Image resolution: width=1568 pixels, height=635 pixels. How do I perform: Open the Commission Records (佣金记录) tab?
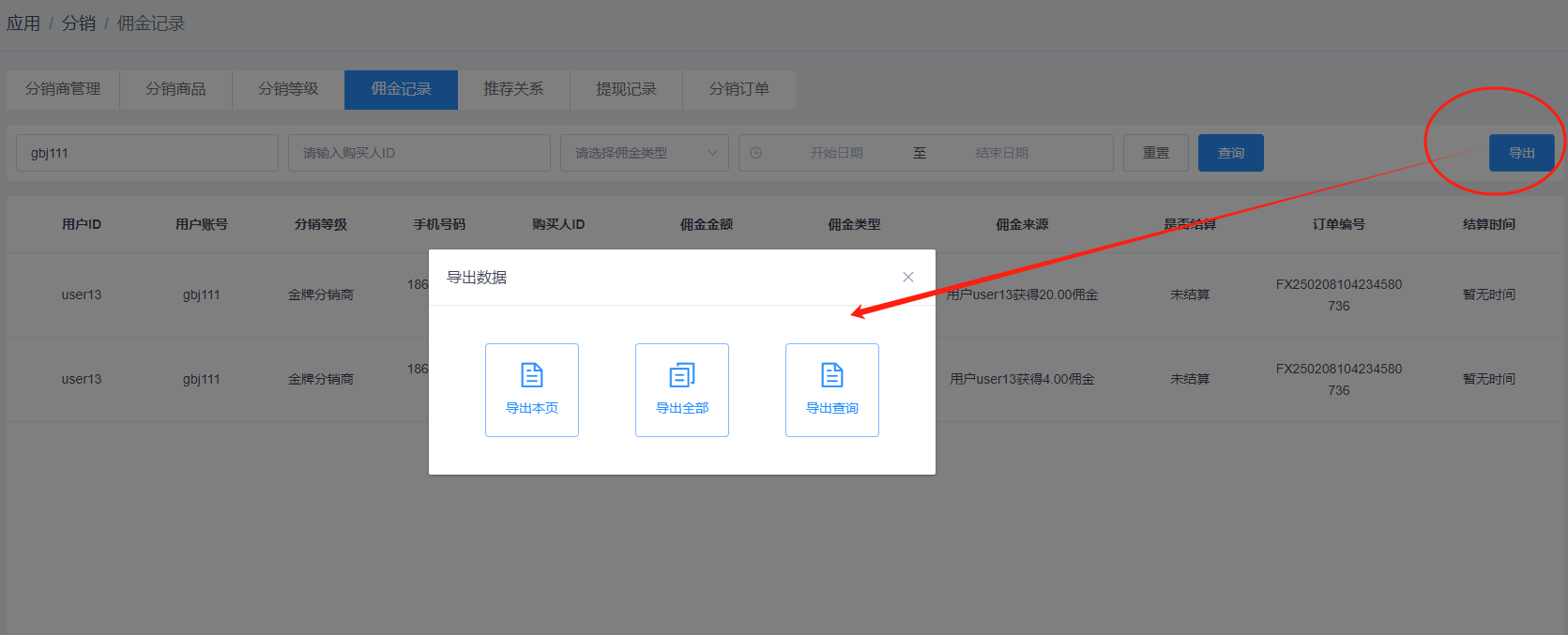tap(401, 89)
